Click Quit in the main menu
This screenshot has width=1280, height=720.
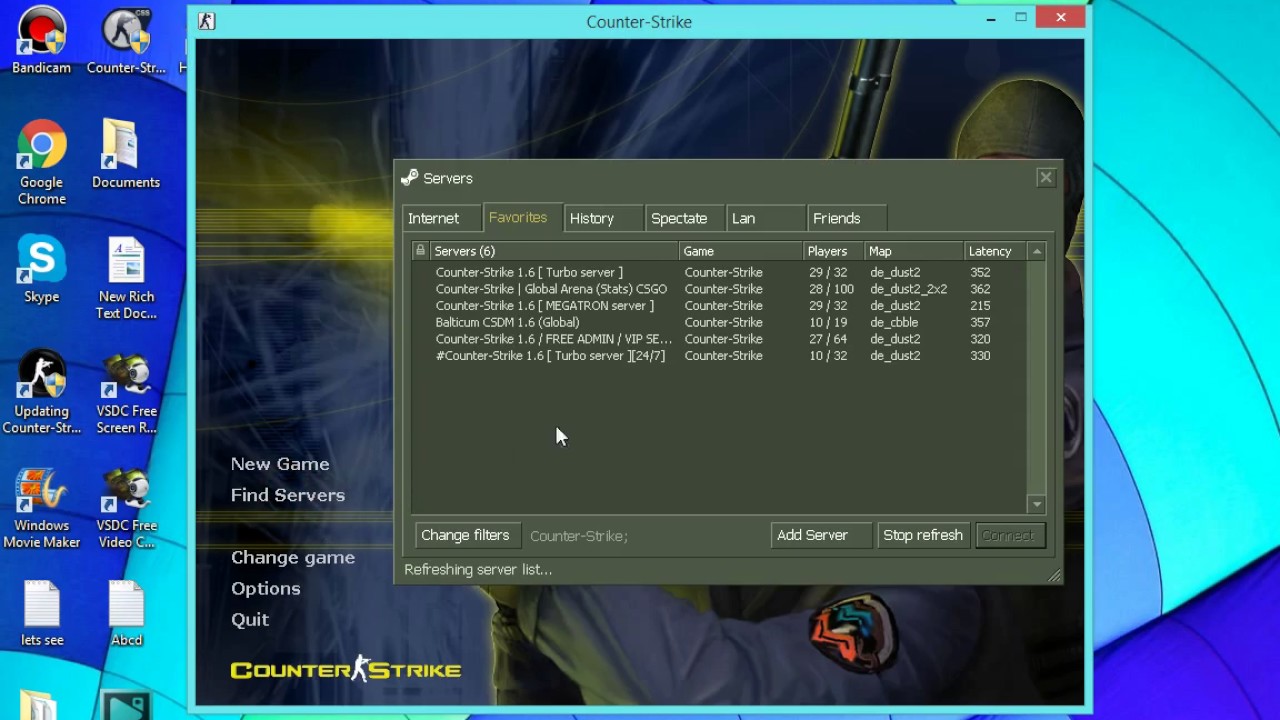(x=250, y=619)
